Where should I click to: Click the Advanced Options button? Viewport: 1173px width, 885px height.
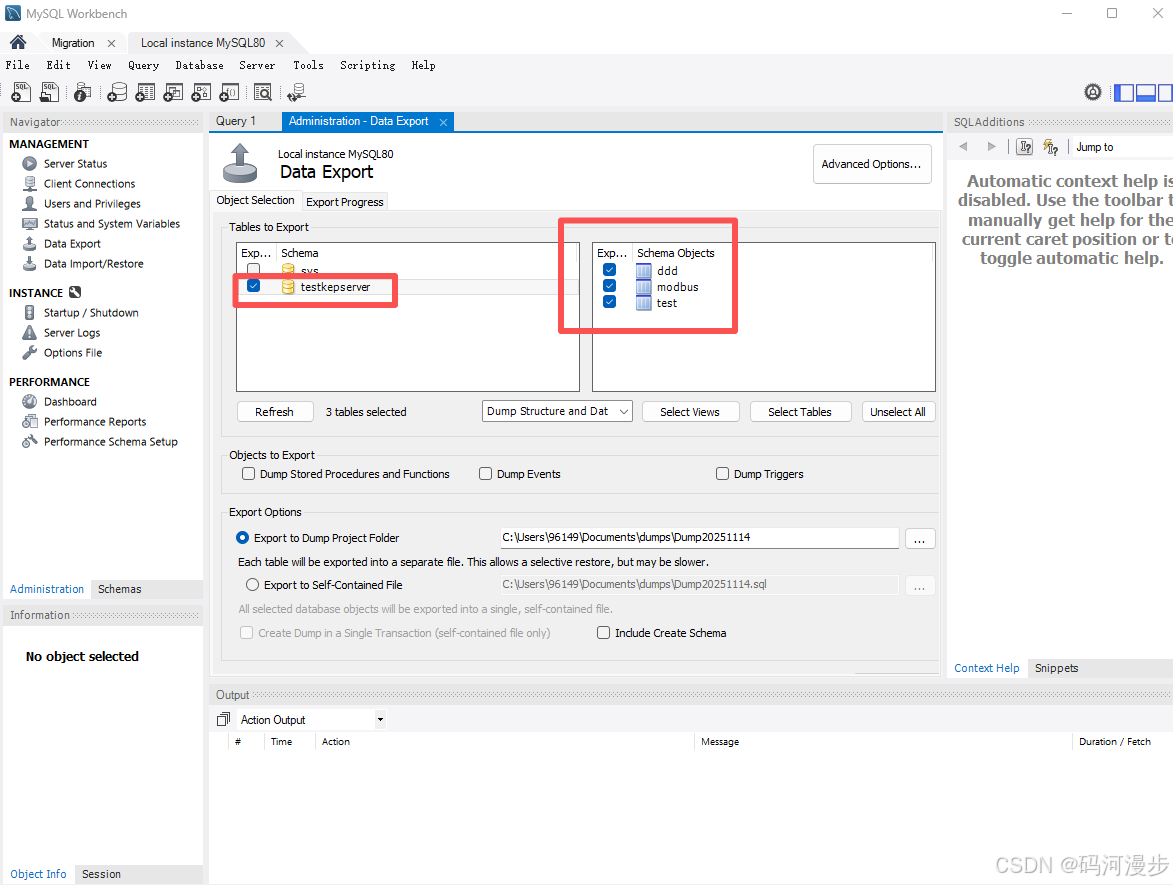(872, 164)
